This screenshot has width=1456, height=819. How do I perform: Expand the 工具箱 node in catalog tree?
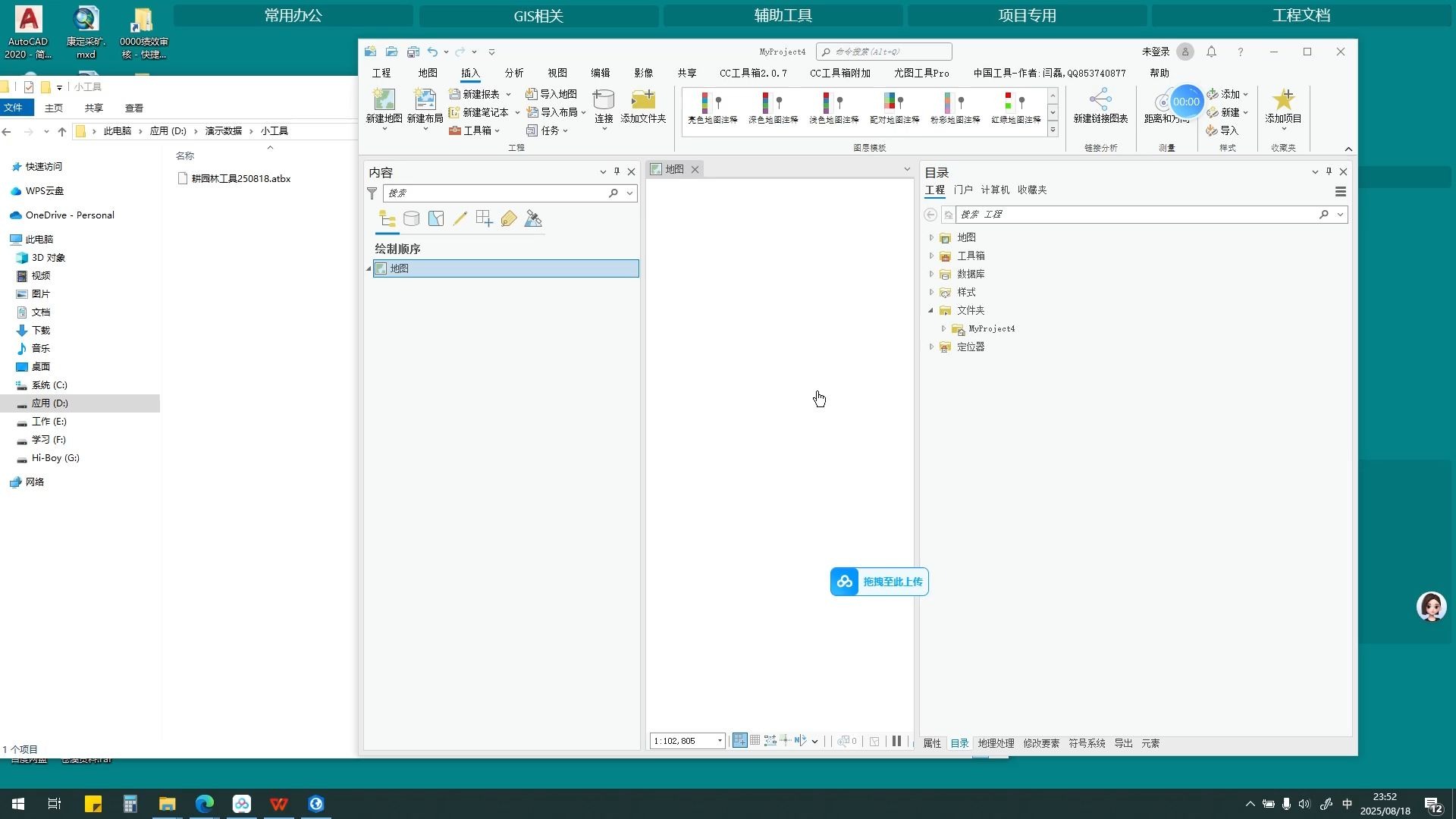[x=931, y=256]
